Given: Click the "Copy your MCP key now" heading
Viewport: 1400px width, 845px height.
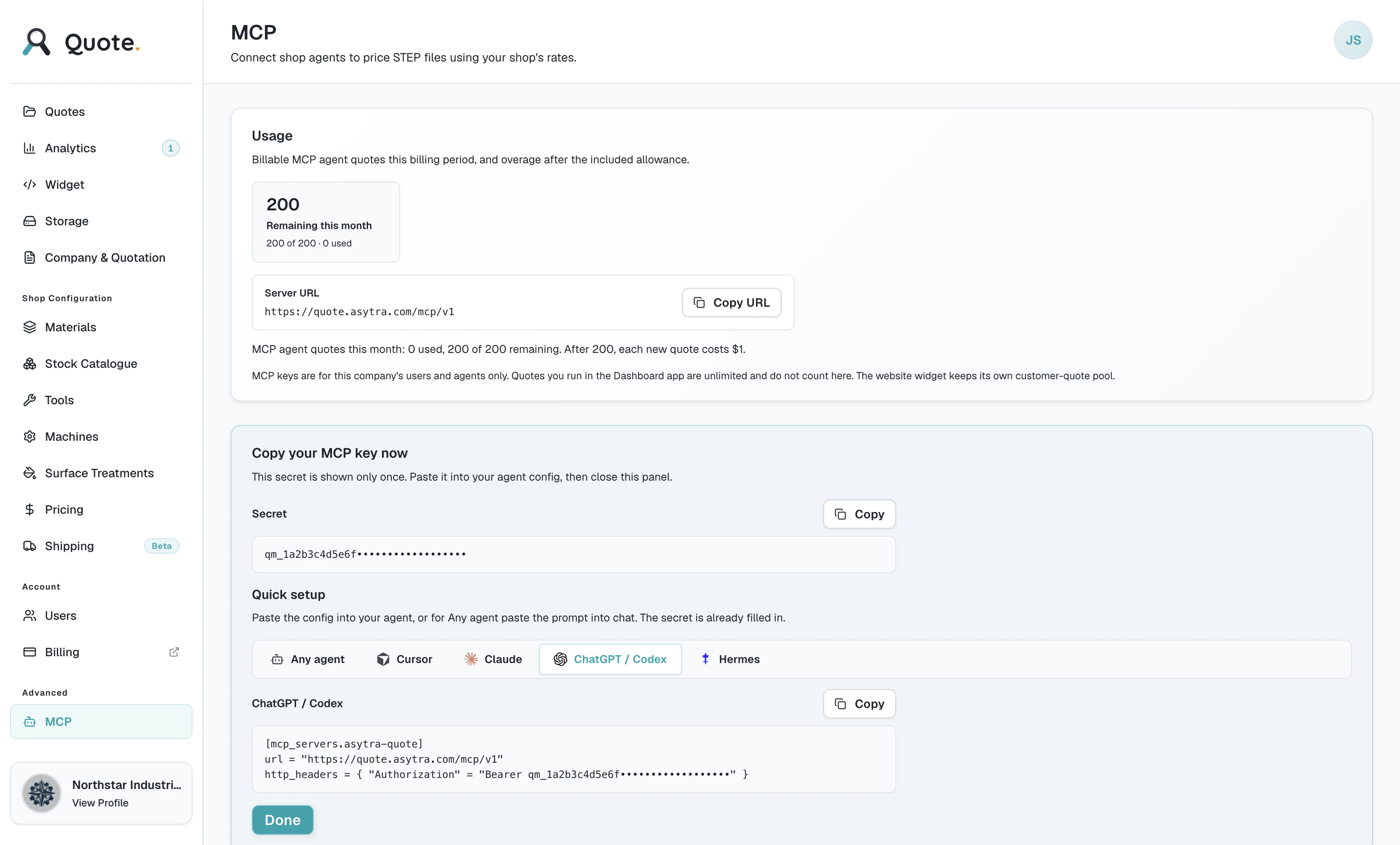Looking at the screenshot, I should click(329, 453).
